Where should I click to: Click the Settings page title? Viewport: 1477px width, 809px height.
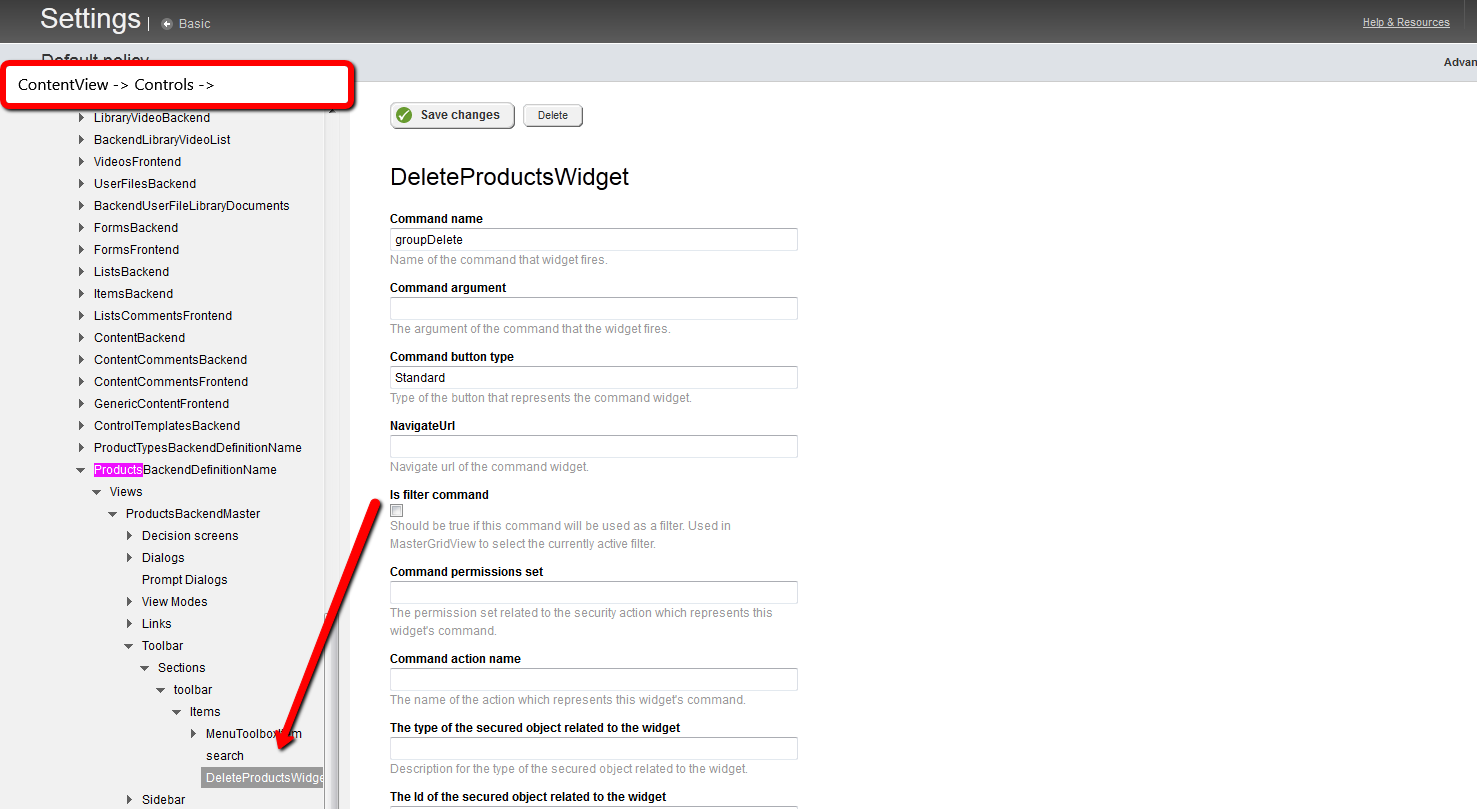(x=90, y=18)
